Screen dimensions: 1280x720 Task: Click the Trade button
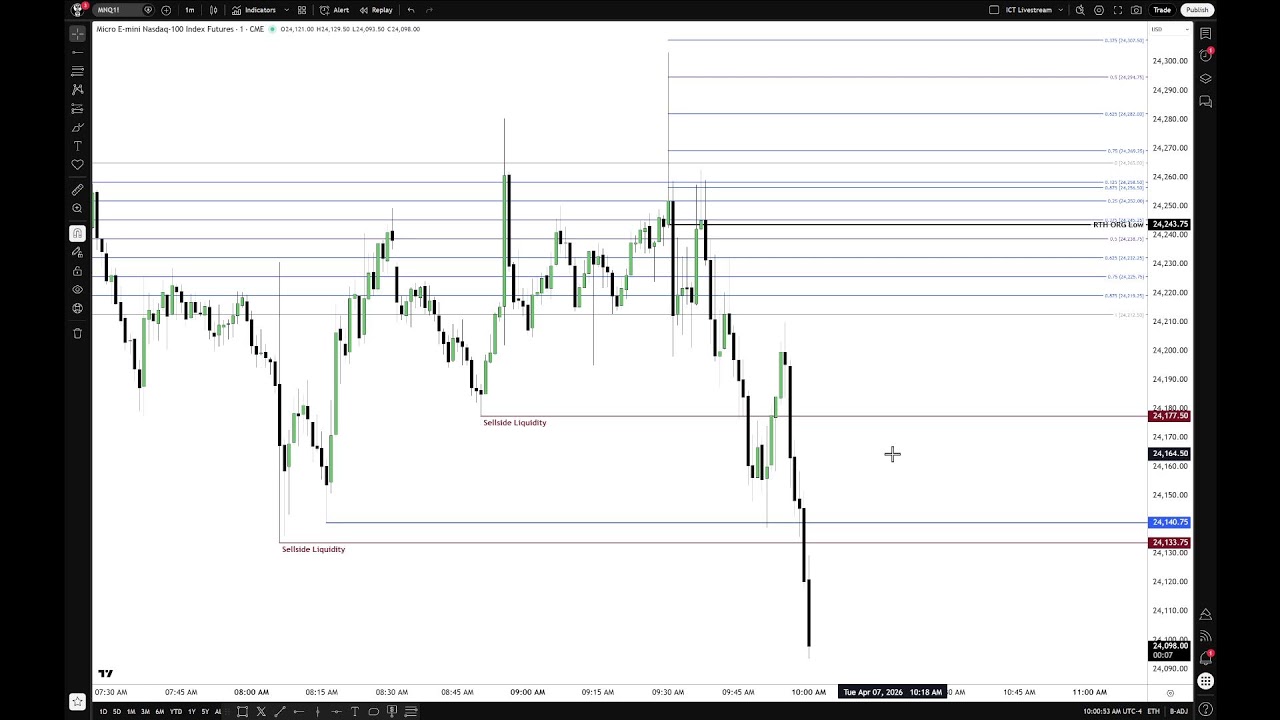(1162, 10)
